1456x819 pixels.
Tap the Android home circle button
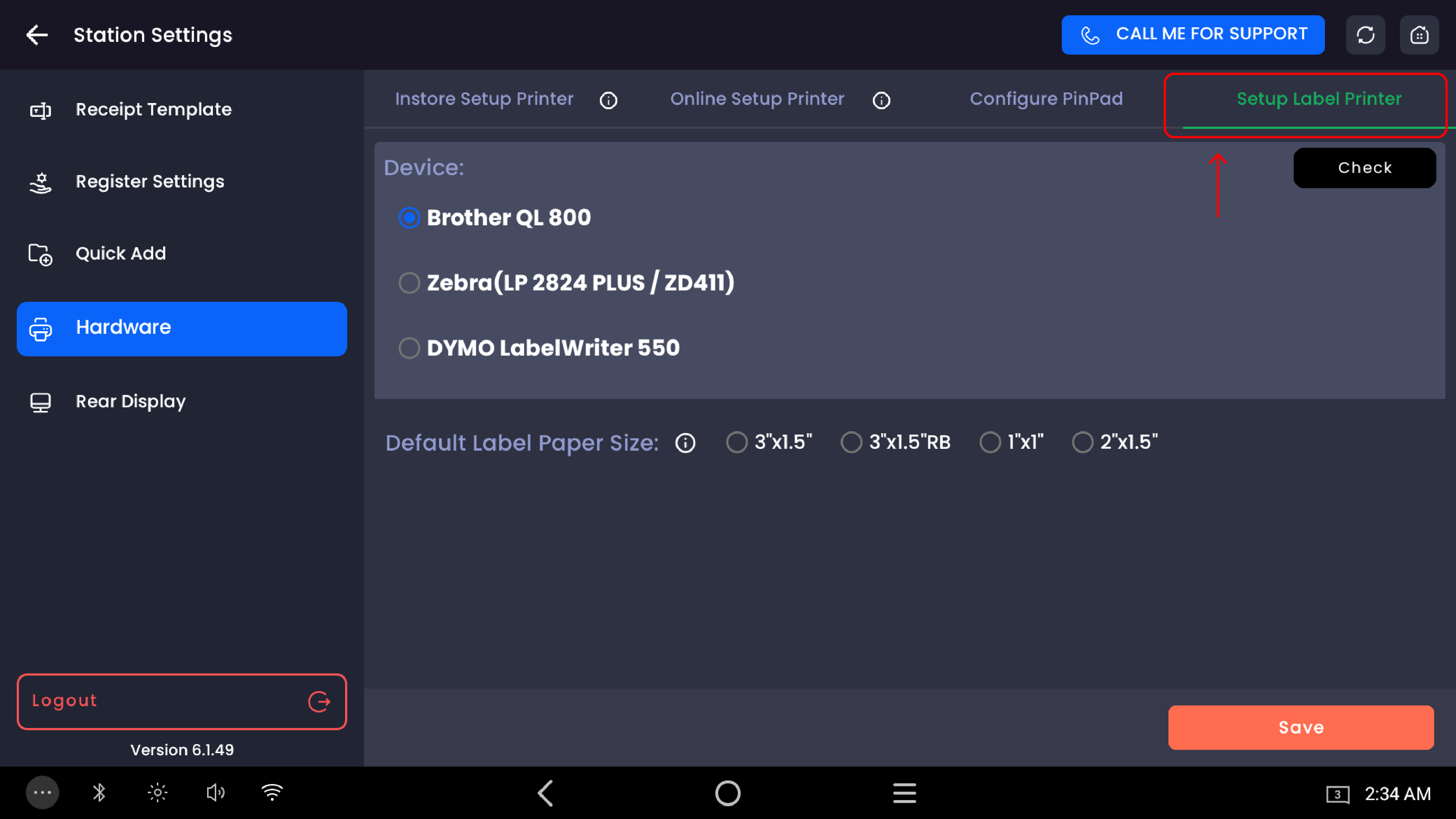tap(727, 793)
